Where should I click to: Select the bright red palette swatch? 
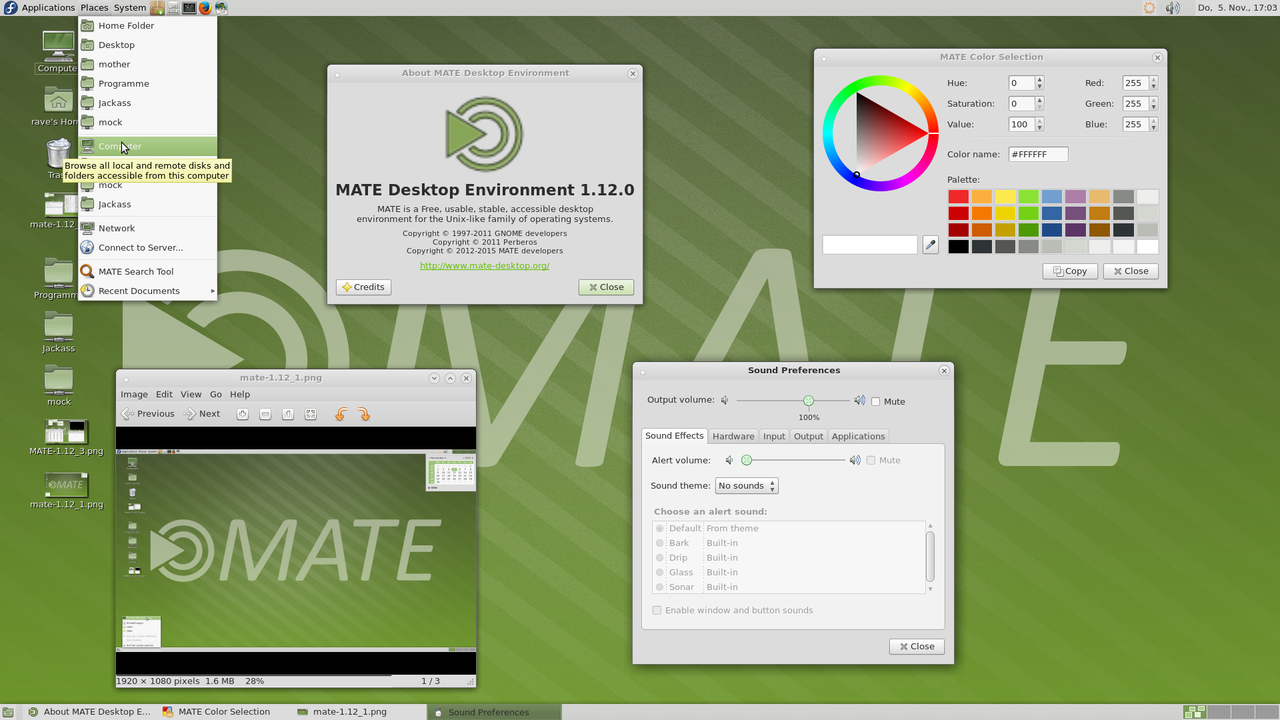pos(958,197)
